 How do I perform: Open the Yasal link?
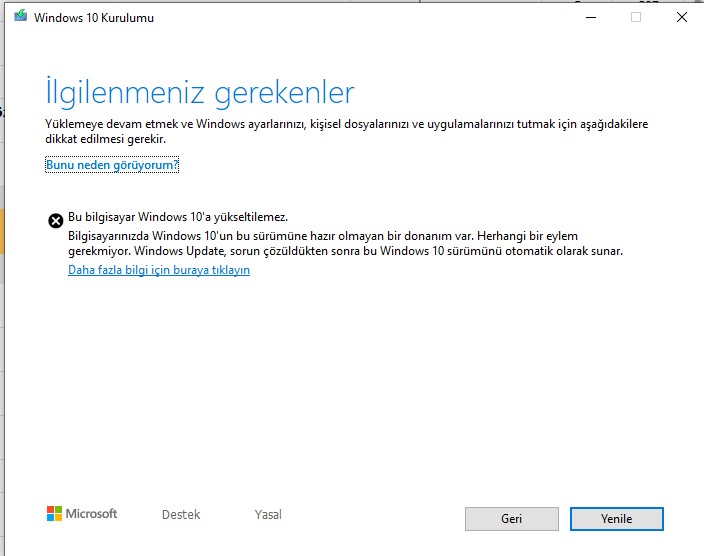pos(268,514)
